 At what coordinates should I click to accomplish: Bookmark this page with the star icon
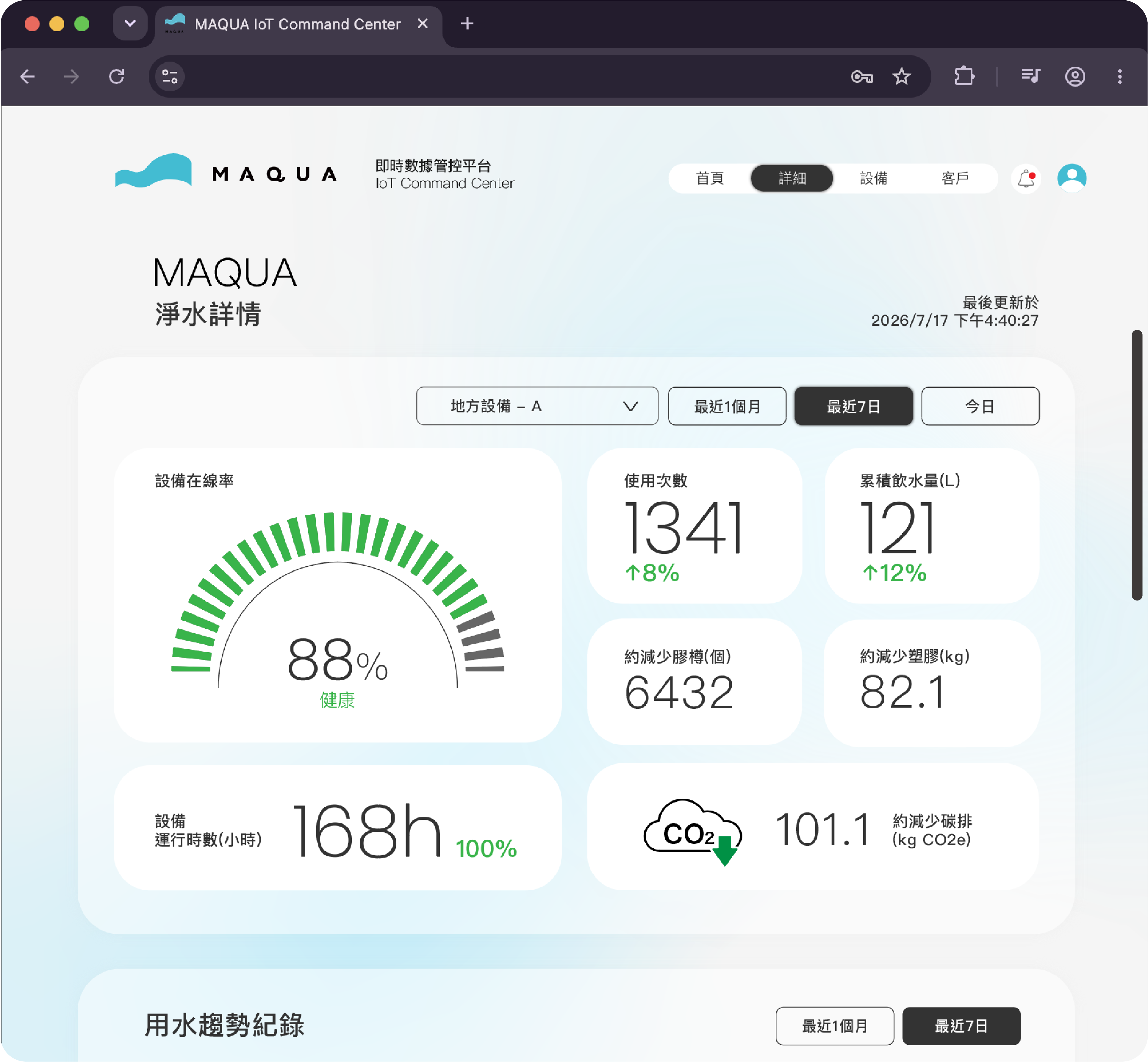pyautogui.click(x=902, y=76)
